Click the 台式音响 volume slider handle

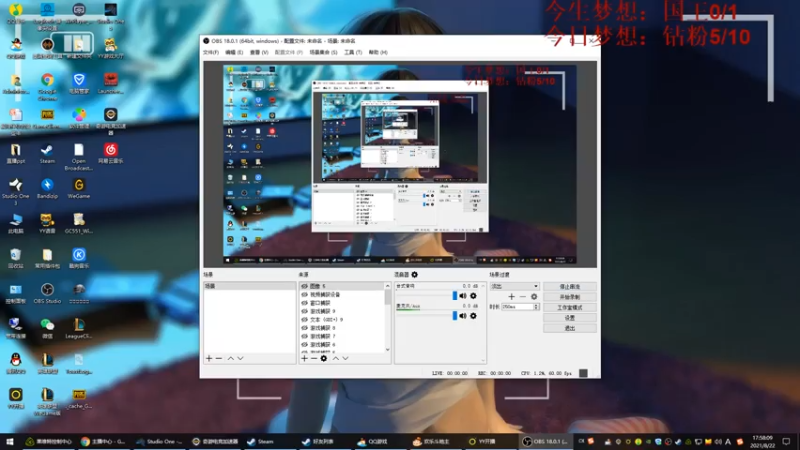(455, 296)
